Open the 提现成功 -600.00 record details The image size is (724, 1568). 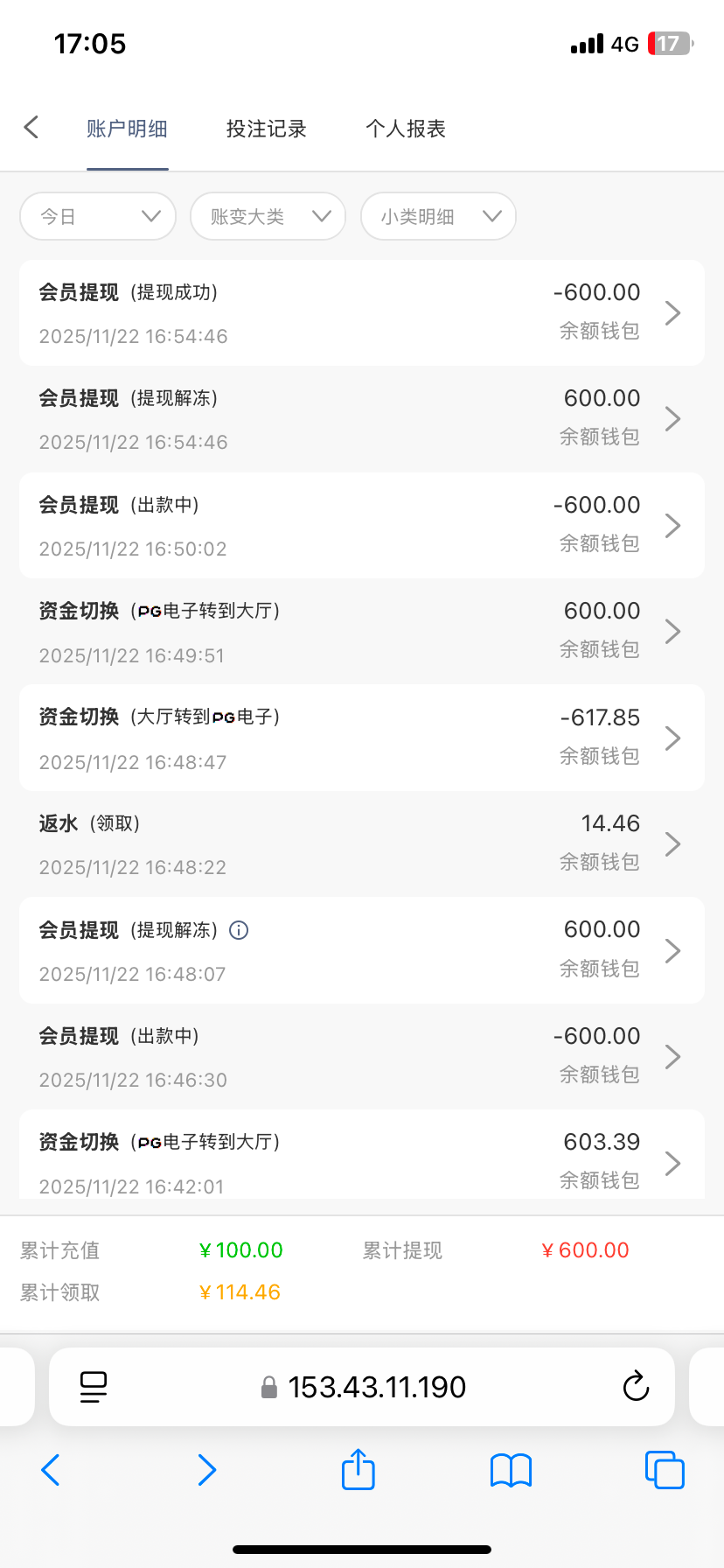pos(362,312)
